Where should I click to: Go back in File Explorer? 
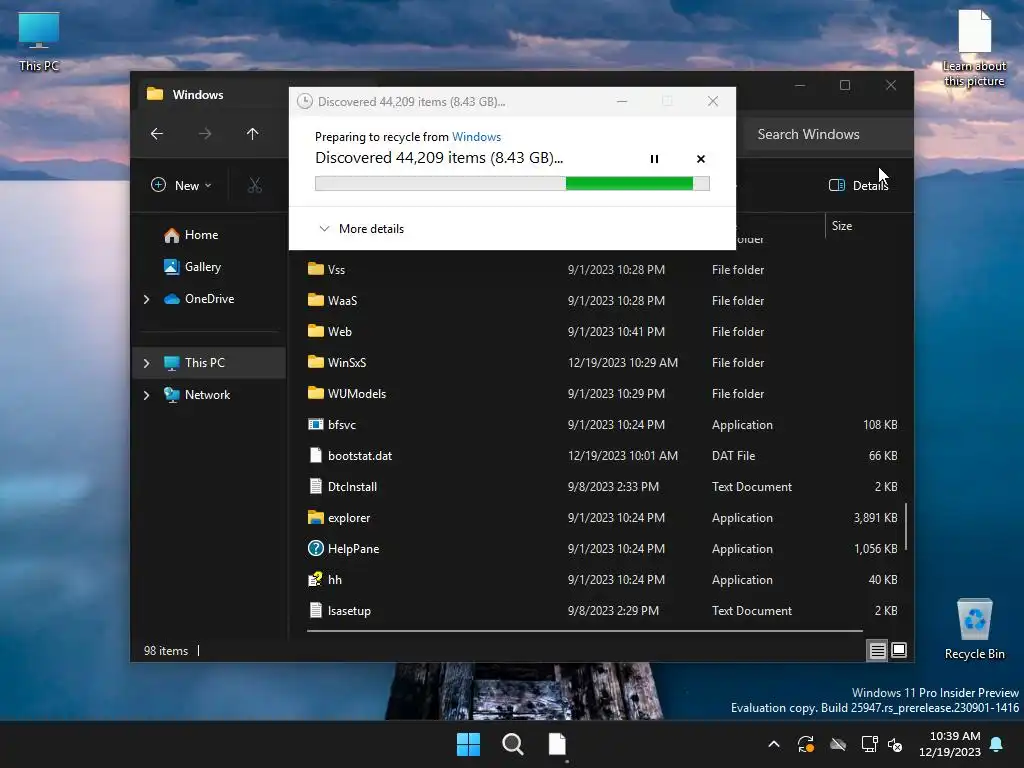pyautogui.click(x=157, y=134)
